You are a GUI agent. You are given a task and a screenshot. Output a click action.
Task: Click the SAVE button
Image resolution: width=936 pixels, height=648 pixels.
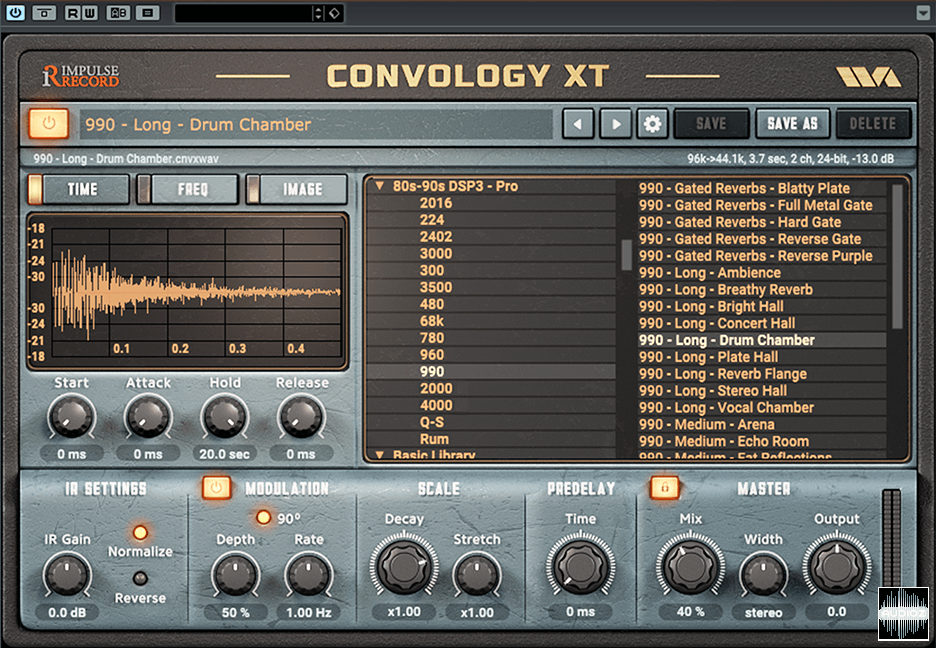[x=711, y=124]
